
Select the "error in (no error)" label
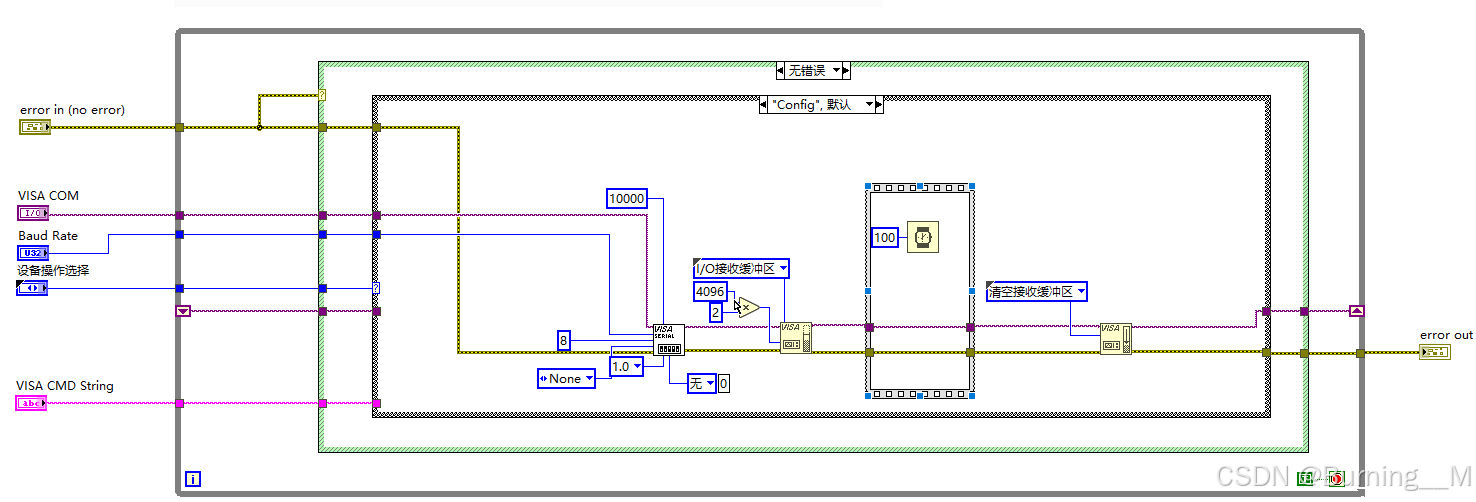pos(72,110)
